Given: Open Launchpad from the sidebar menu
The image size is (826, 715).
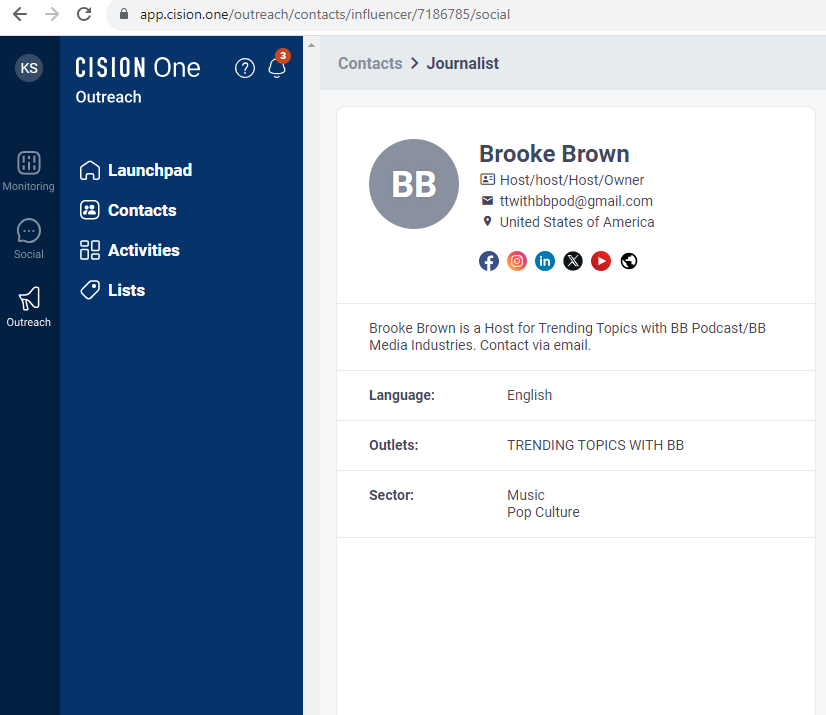Looking at the screenshot, I should point(136,170).
